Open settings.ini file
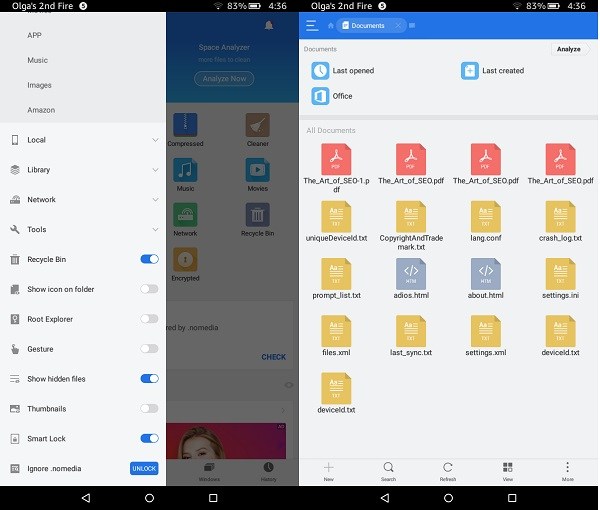 pyautogui.click(x=560, y=279)
